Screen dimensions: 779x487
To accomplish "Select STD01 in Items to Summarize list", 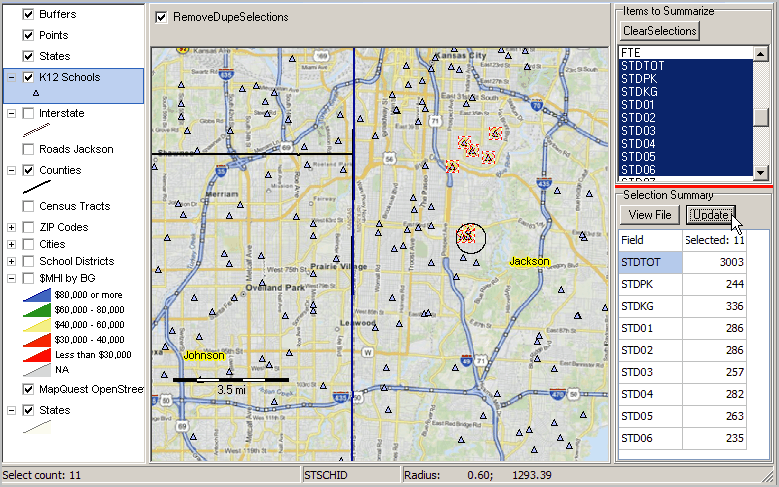I will 686,104.
